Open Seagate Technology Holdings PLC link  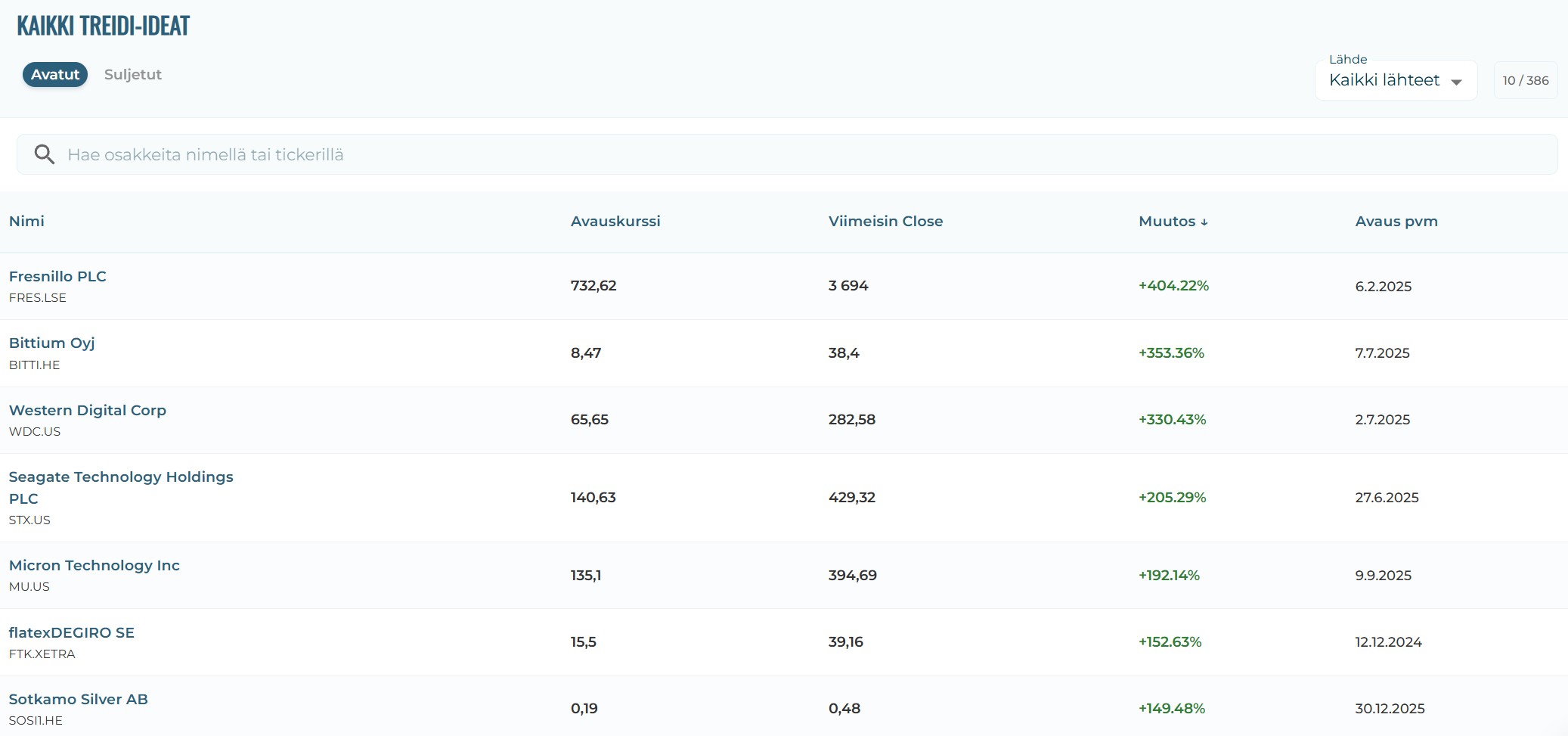(121, 477)
